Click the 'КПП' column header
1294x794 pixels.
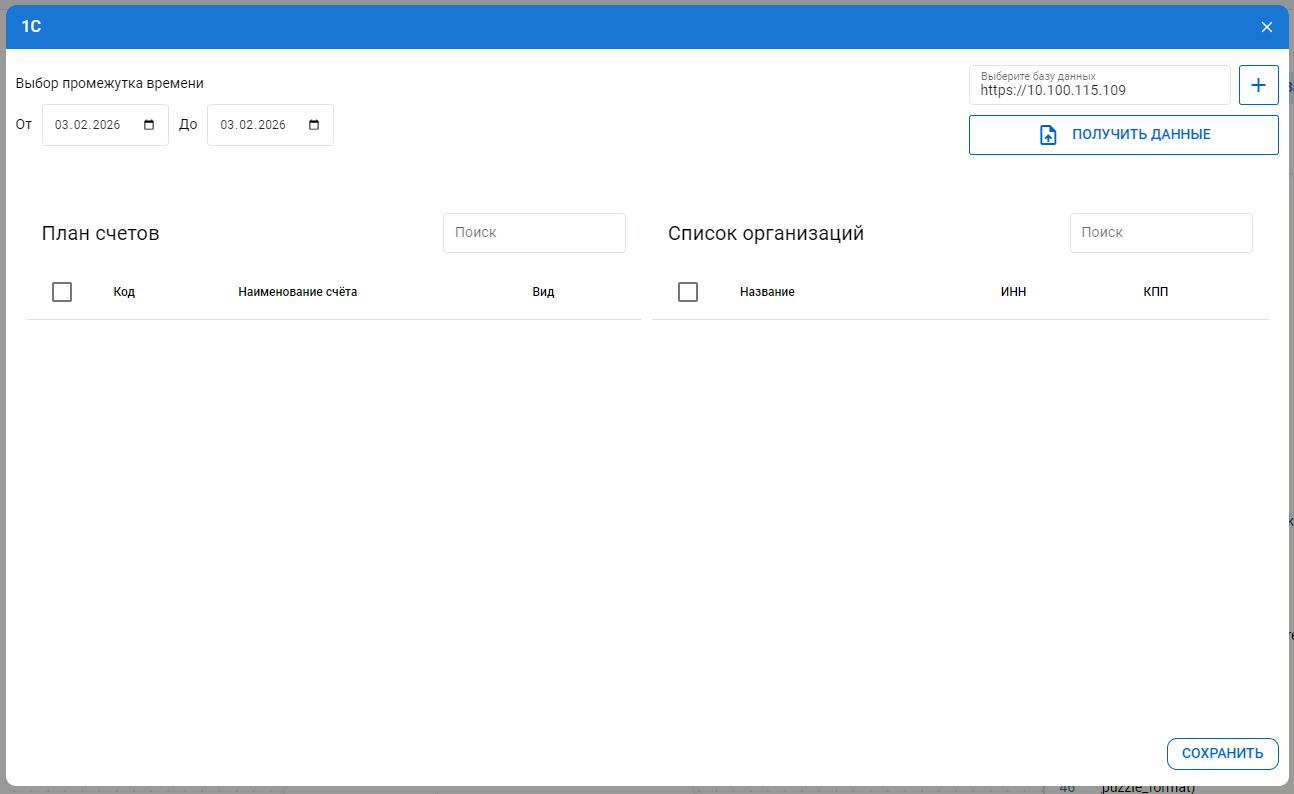click(x=1155, y=292)
